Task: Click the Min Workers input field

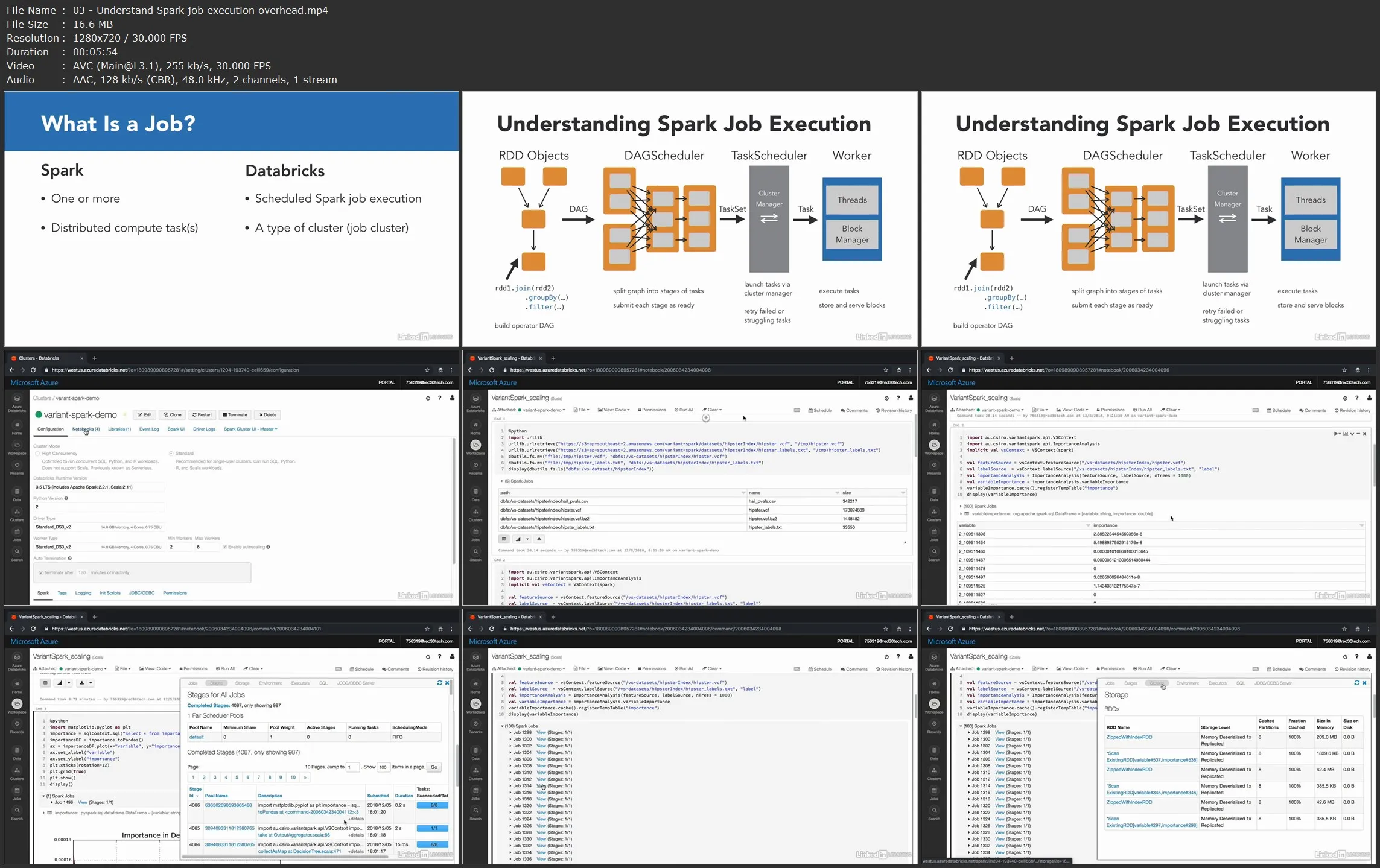Action: [180, 547]
